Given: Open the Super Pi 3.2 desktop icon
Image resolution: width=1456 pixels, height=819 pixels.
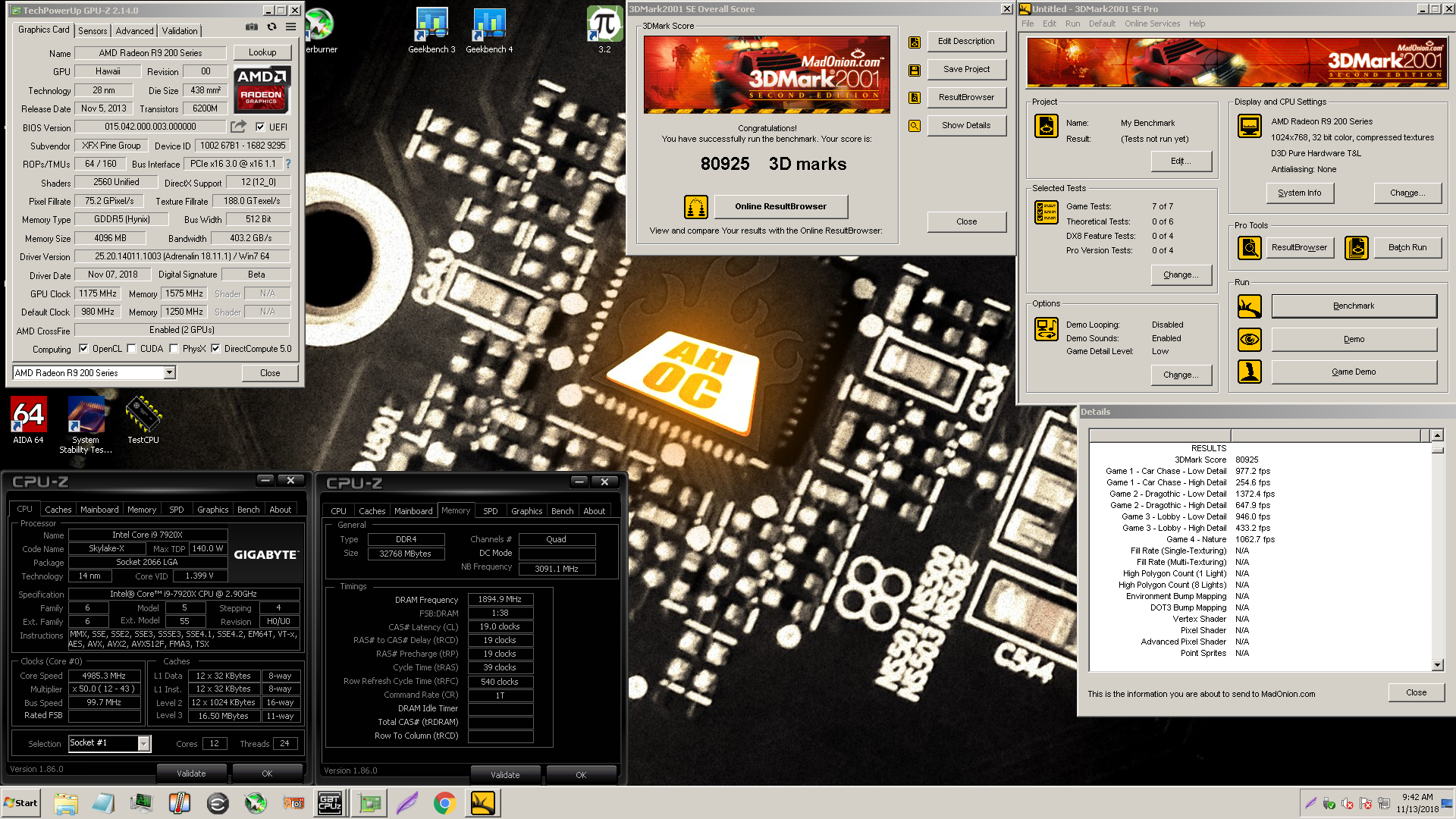Looking at the screenshot, I should [x=604, y=30].
